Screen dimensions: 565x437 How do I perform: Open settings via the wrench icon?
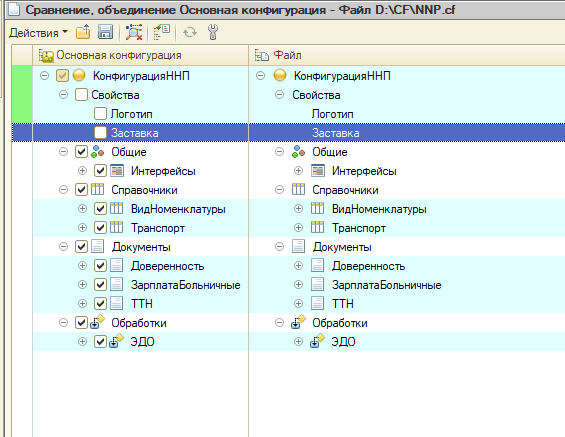click(x=213, y=32)
